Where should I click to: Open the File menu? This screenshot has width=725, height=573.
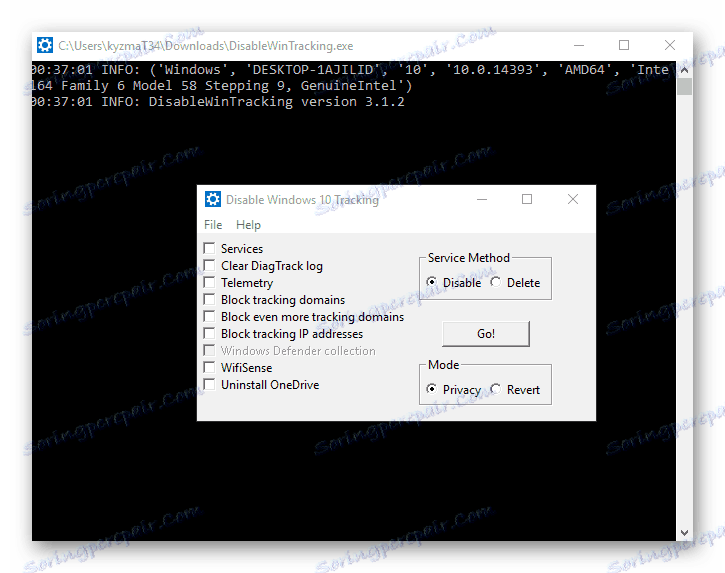point(213,225)
